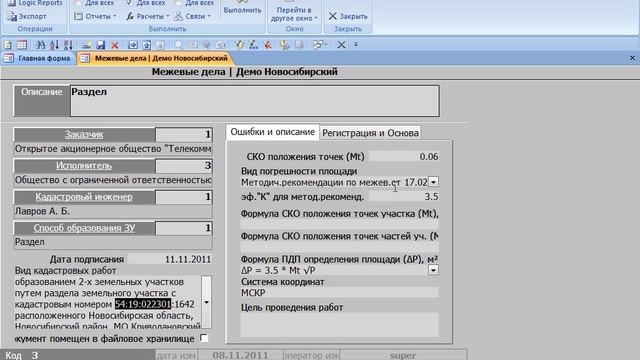Sort ascending with the A-Z icon
This screenshot has height=360, width=640.
(x=54, y=45)
